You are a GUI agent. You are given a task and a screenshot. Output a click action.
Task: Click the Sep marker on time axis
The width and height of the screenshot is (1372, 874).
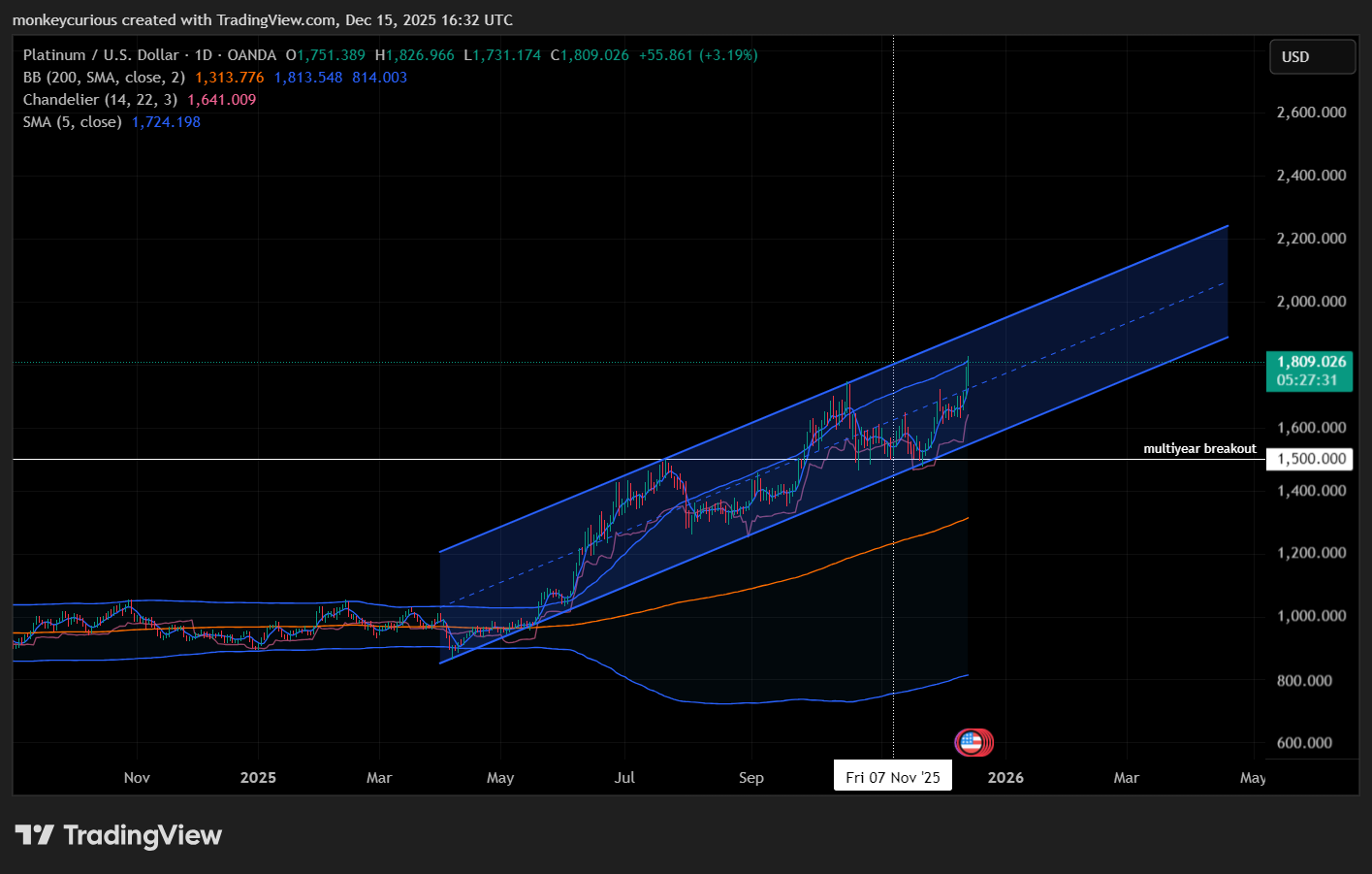pos(751,778)
